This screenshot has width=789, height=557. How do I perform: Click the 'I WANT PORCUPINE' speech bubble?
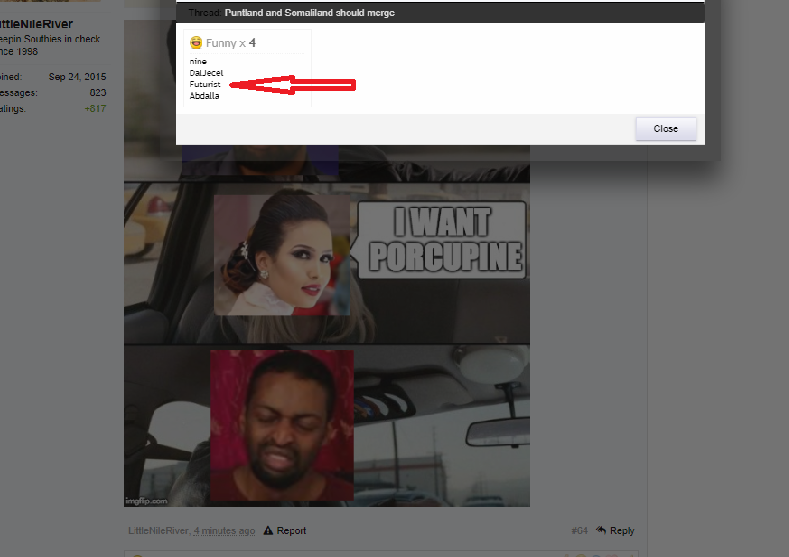click(442, 240)
